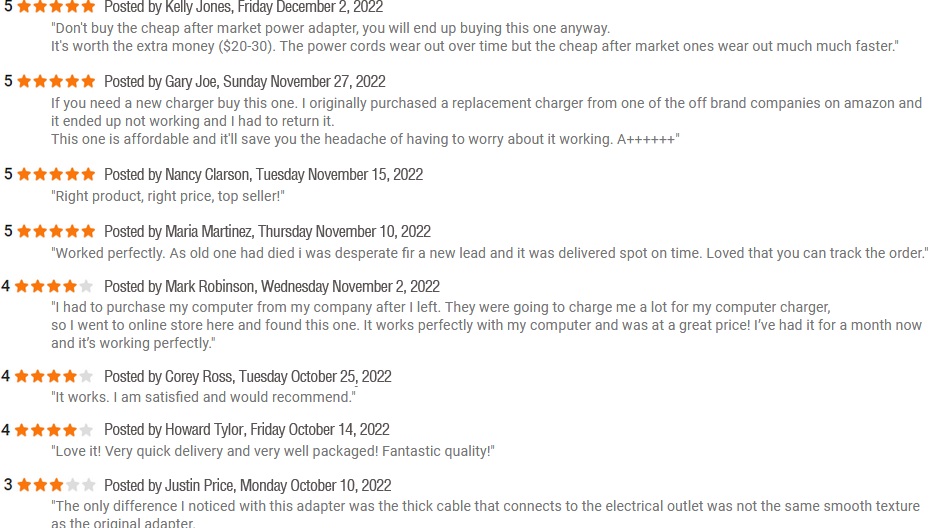Click the empty fifth star on Mark Robinson's review
934x528 pixels.
click(86, 286)
